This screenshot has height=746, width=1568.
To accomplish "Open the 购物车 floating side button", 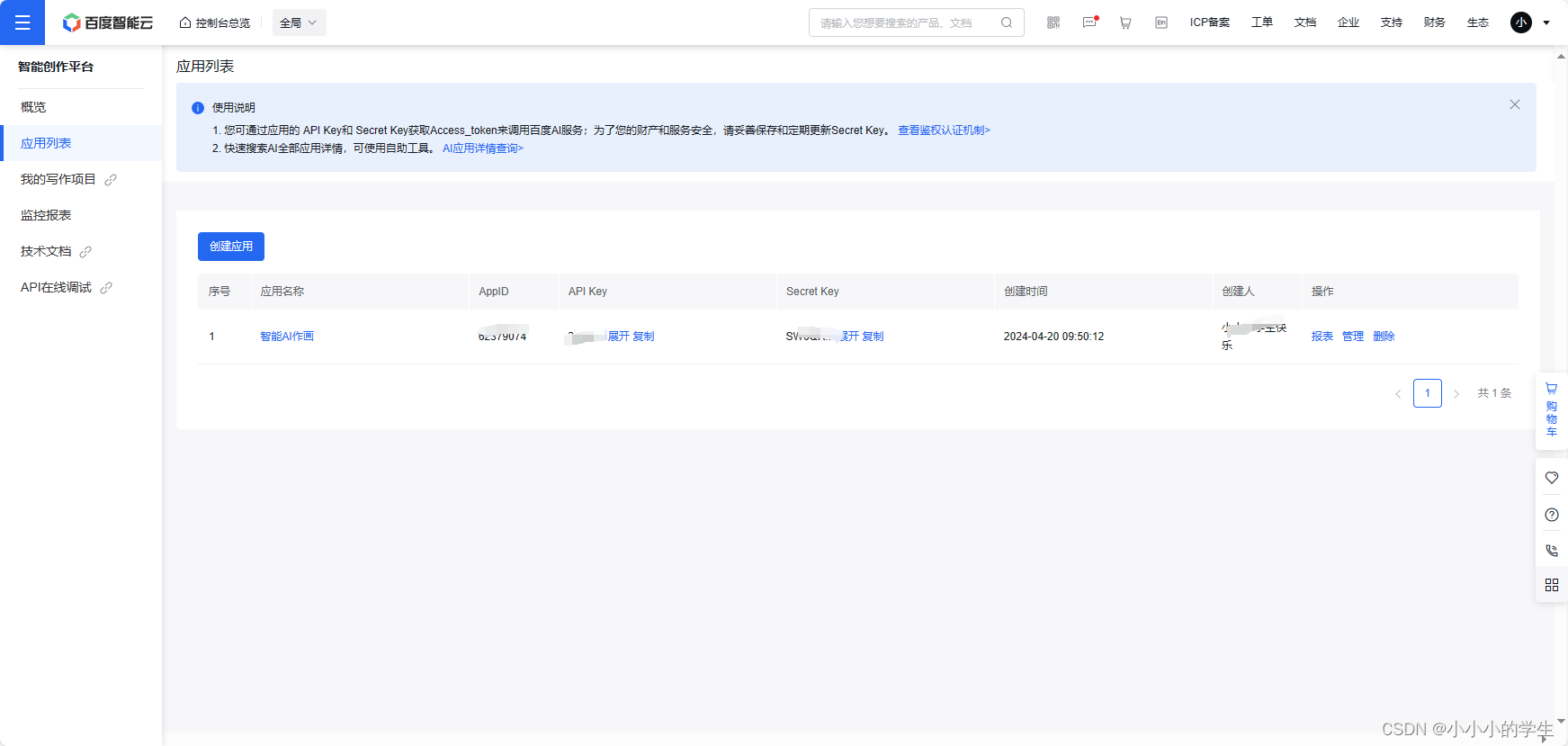I will point(1552,410).
